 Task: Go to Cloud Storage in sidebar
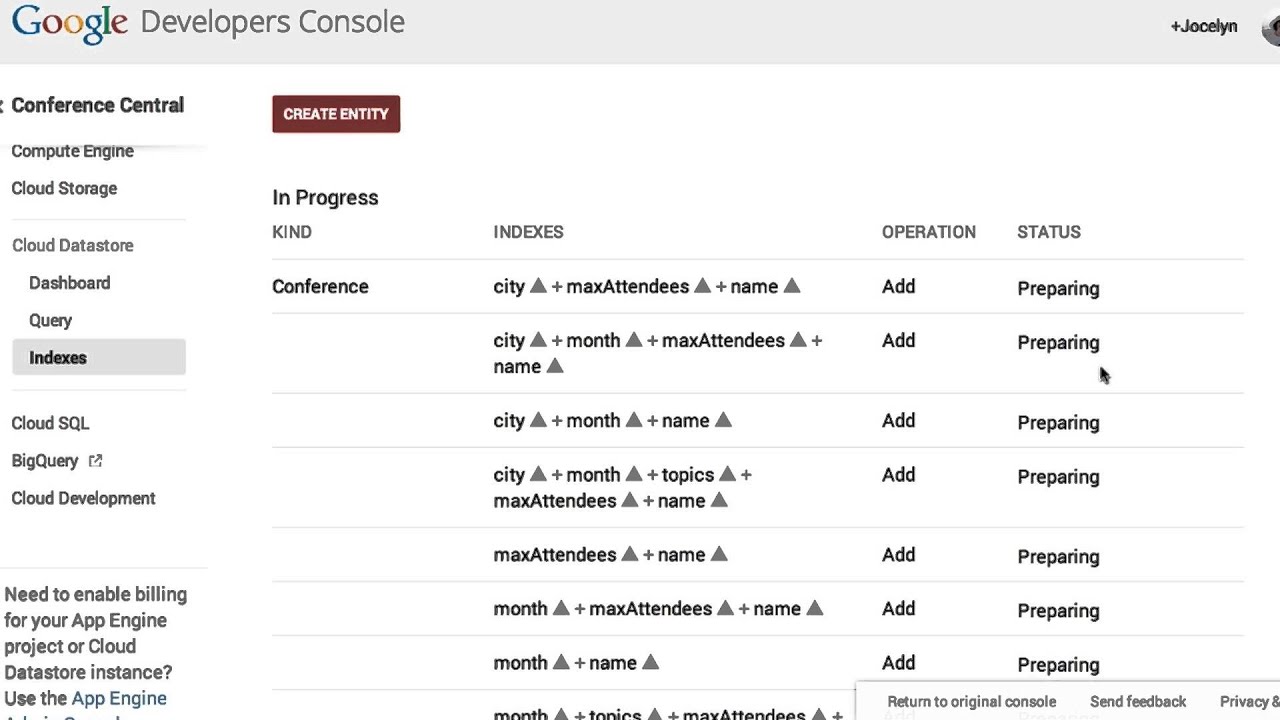pos(64,189)
